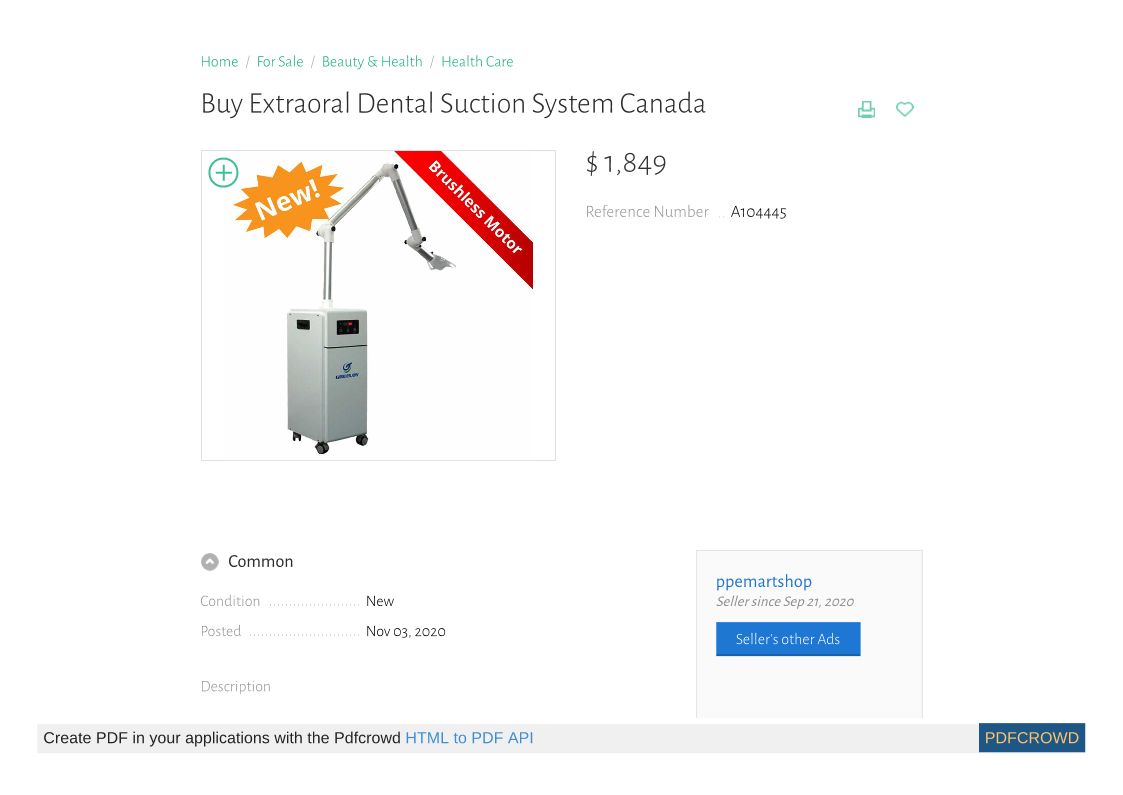Click Seller's other Ads button
This screenshot has width=1123, height=795.
[x=788, y=639]
